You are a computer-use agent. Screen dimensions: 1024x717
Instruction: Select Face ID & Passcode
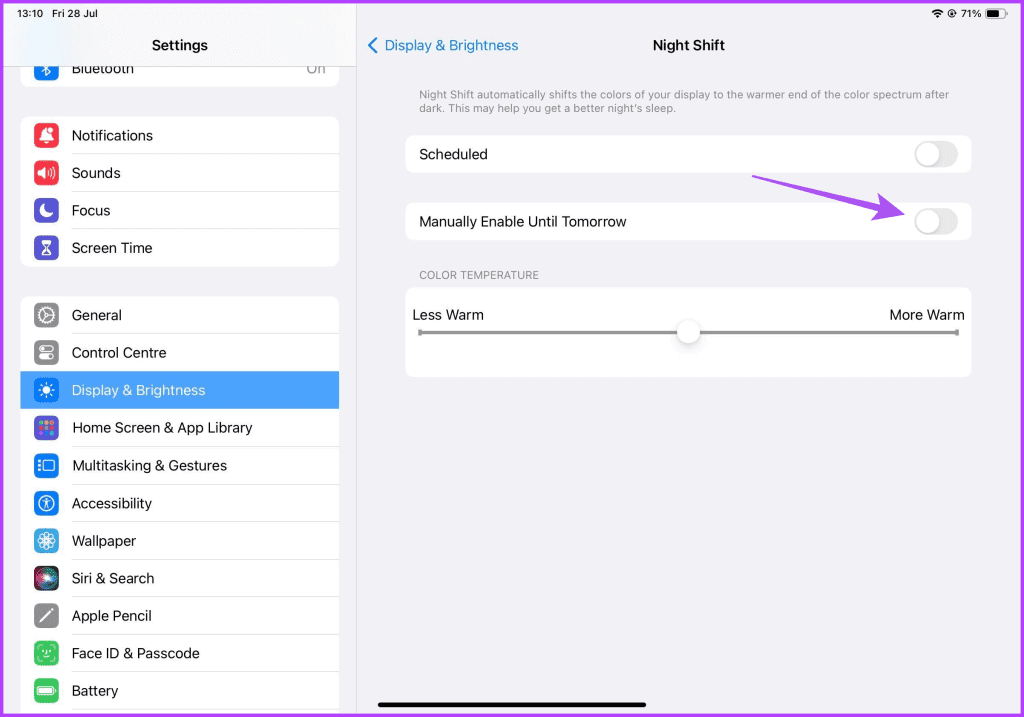click(136, 653)
